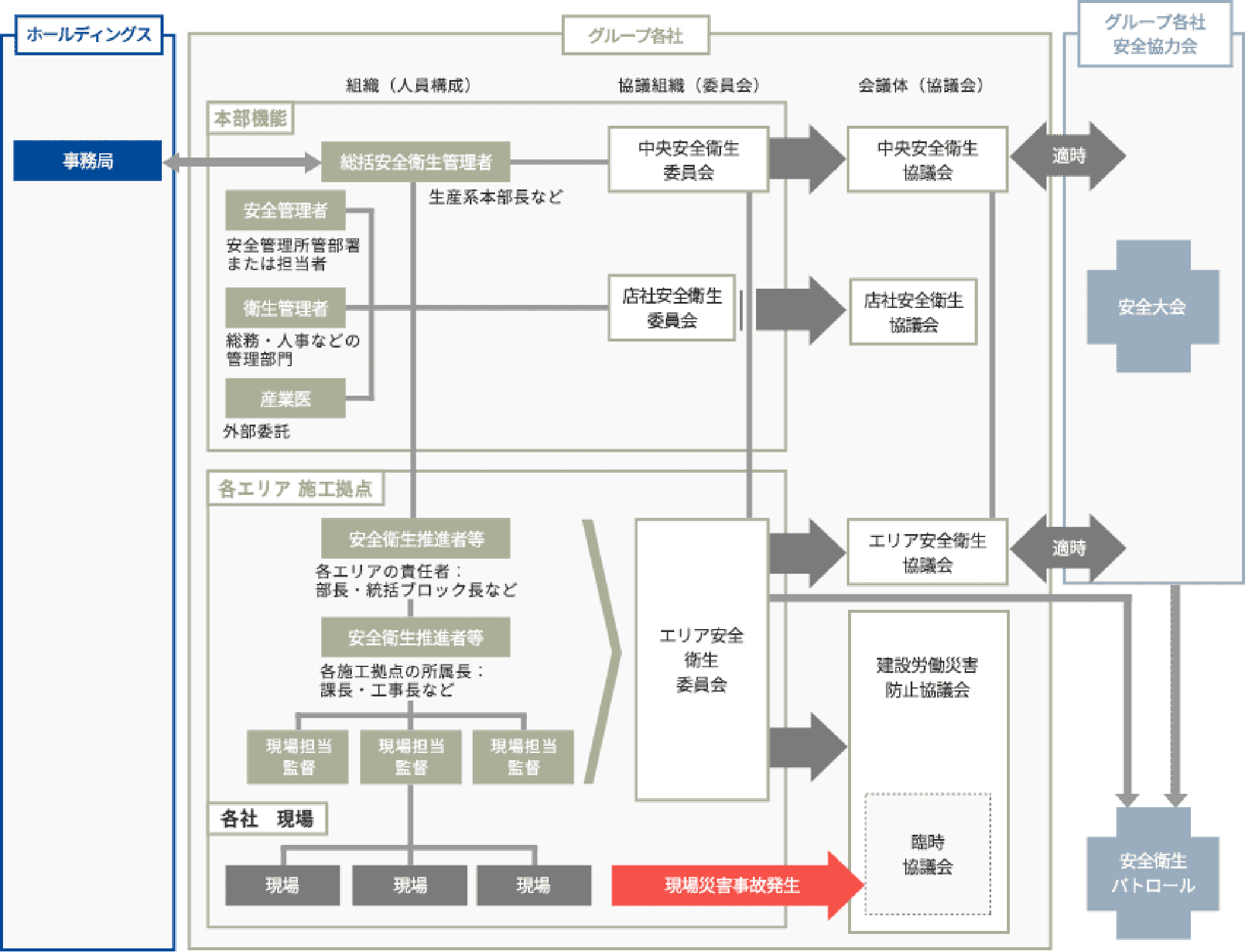The height and width of the screenshot is (952, 1245).
Task: Select the 店社安全衛生委員会 box
Action: coord(672,308)
